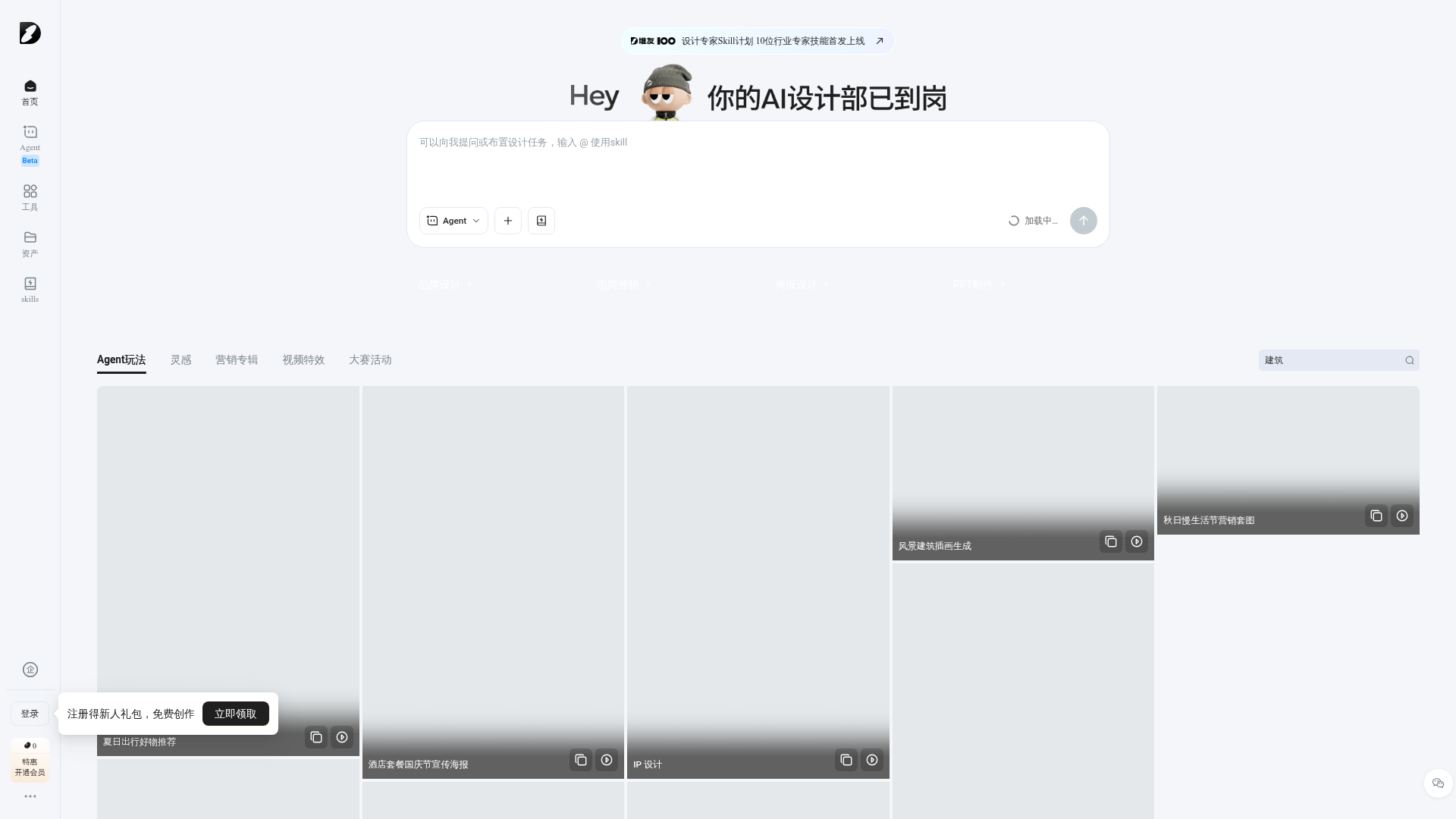Screen dimensions: 1456x819
Task: Go to 首页 in the sidebar
Action: coord(30,93)
